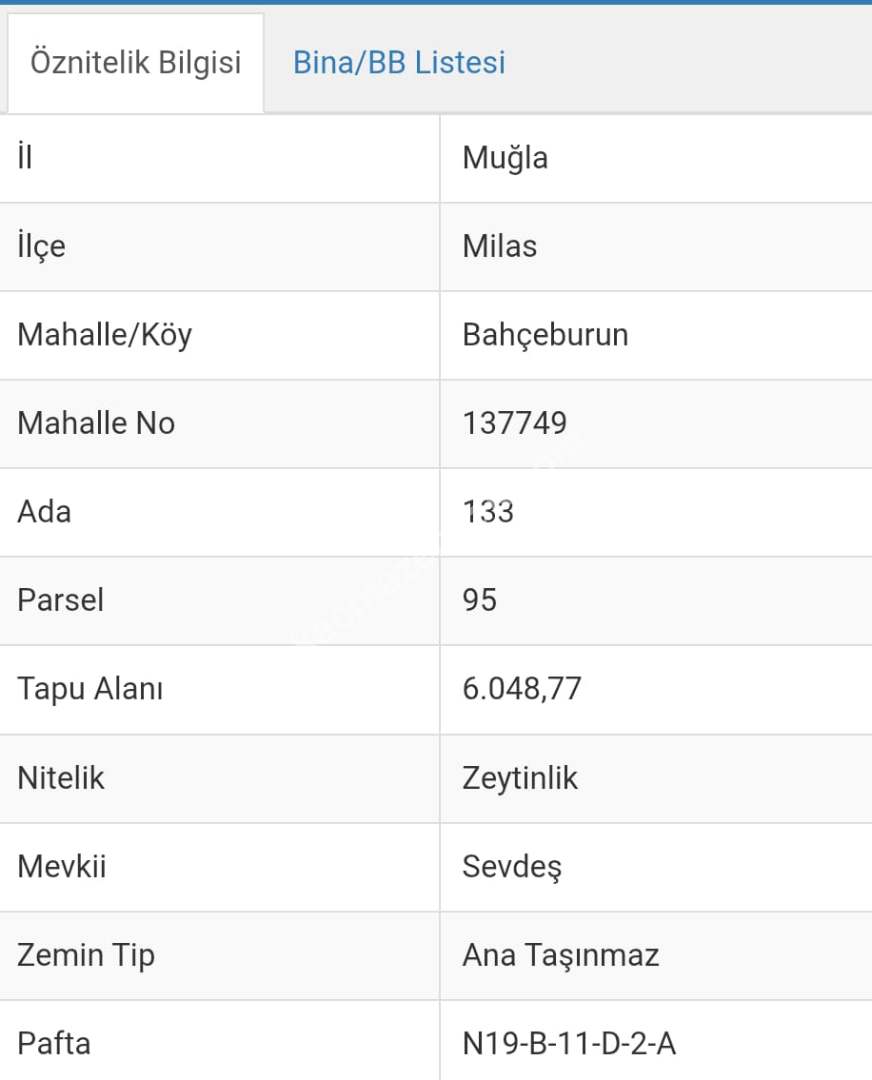The width and height of the screenshot is (872, 1080).
Task: Select the Ana Taşınmaz value
Action: 560,955
